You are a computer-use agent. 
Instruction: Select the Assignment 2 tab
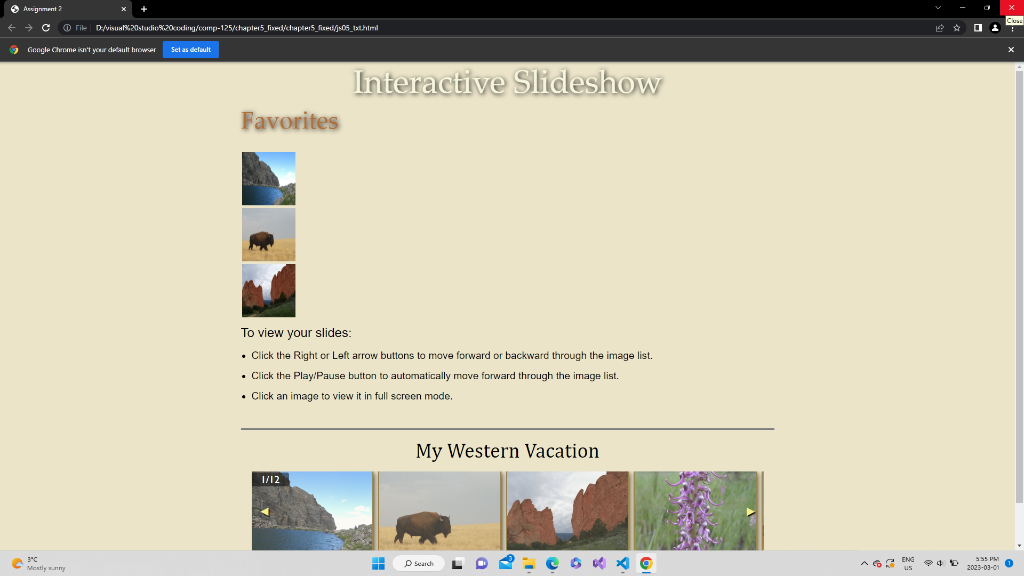[x=67, y=9]
